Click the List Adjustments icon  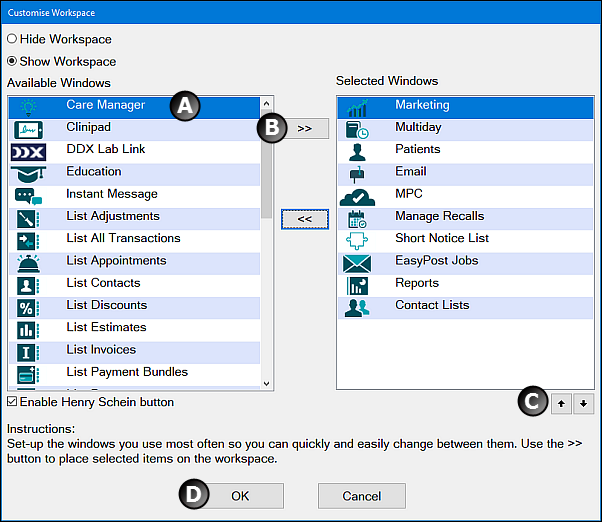point(28,219)
